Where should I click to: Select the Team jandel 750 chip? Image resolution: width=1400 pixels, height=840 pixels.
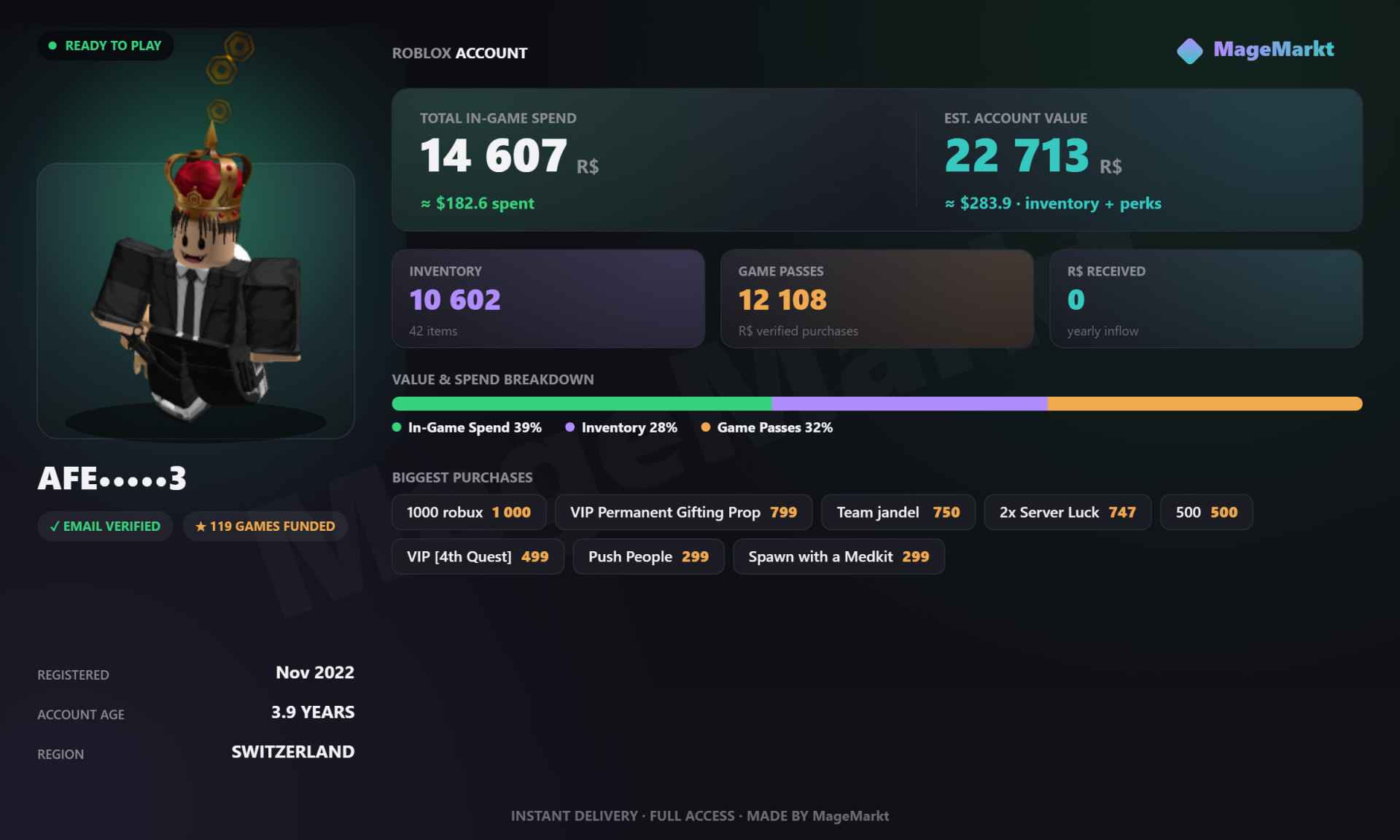pyautogui.click(x=898, y=513)
